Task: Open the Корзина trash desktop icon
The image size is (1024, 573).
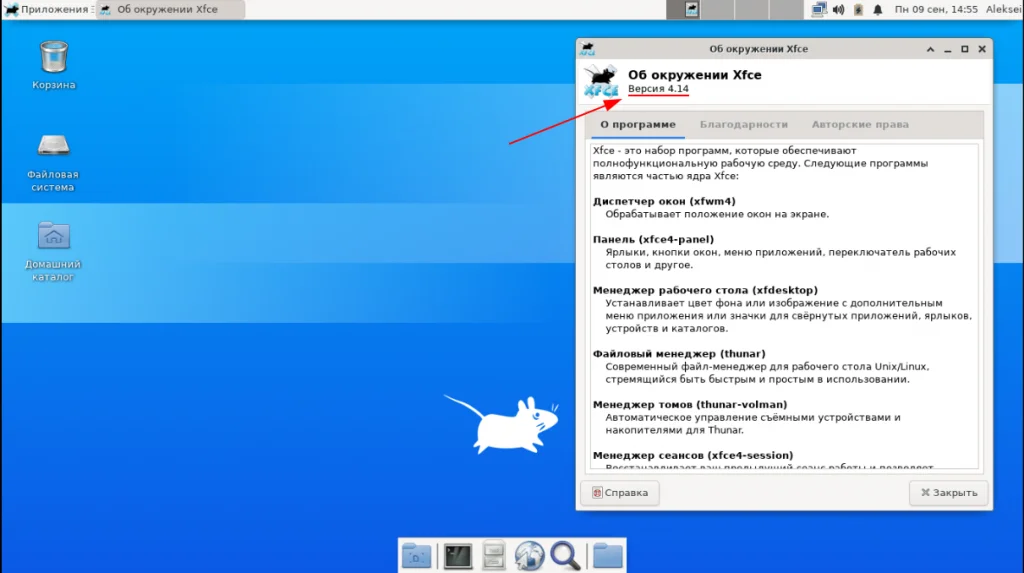Action: tap(54, 65)
